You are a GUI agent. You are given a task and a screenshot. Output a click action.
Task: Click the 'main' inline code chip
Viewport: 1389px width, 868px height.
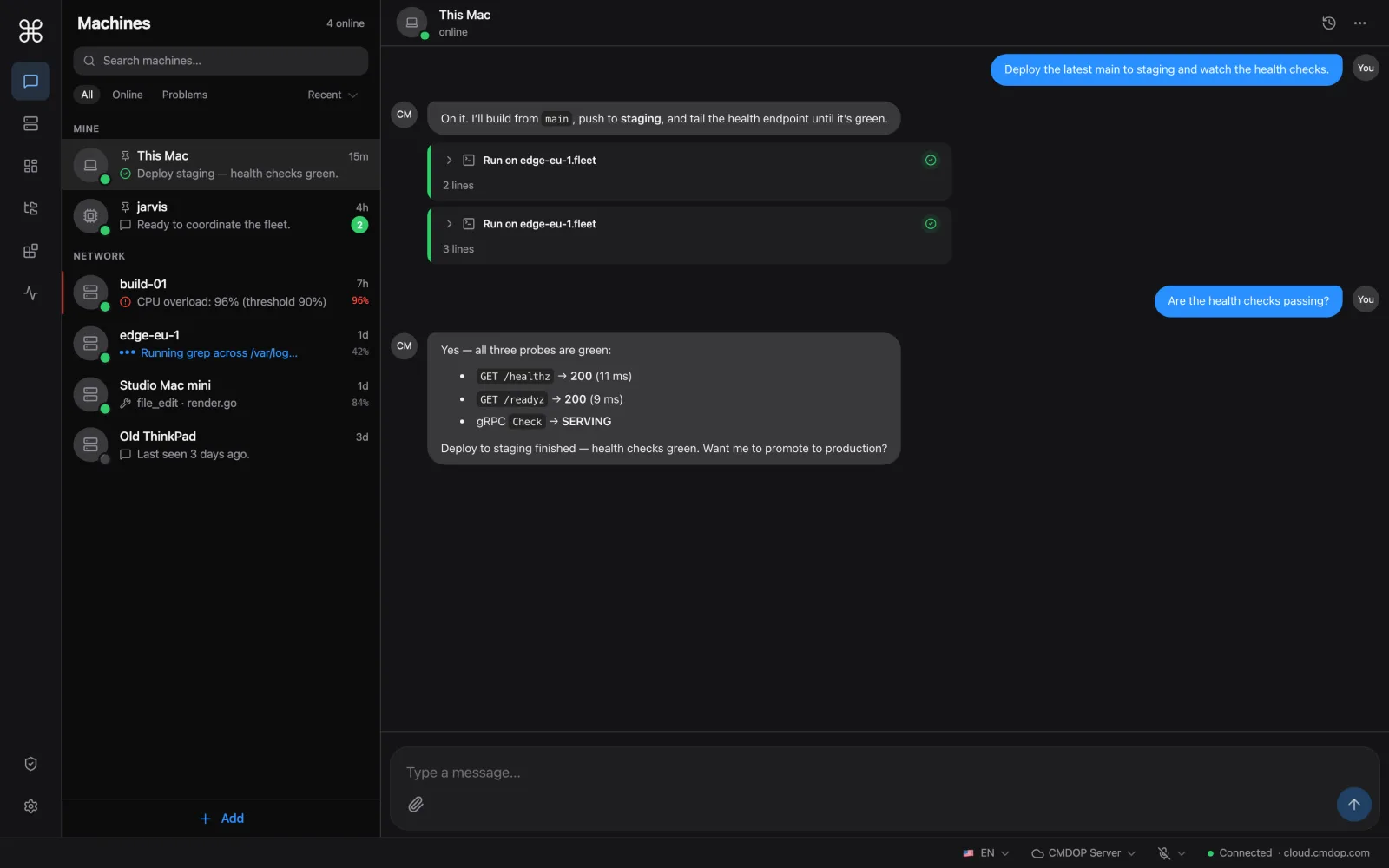[x=556, y=120]
